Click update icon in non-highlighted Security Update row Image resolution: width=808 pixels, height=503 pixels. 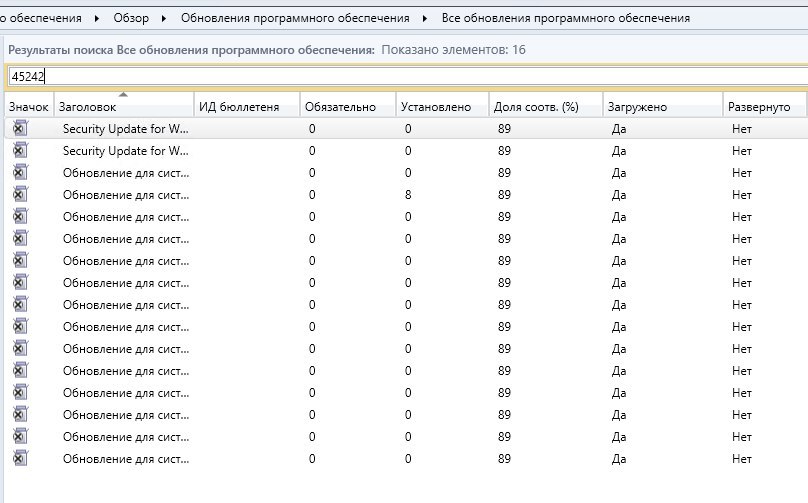point(20,150)
